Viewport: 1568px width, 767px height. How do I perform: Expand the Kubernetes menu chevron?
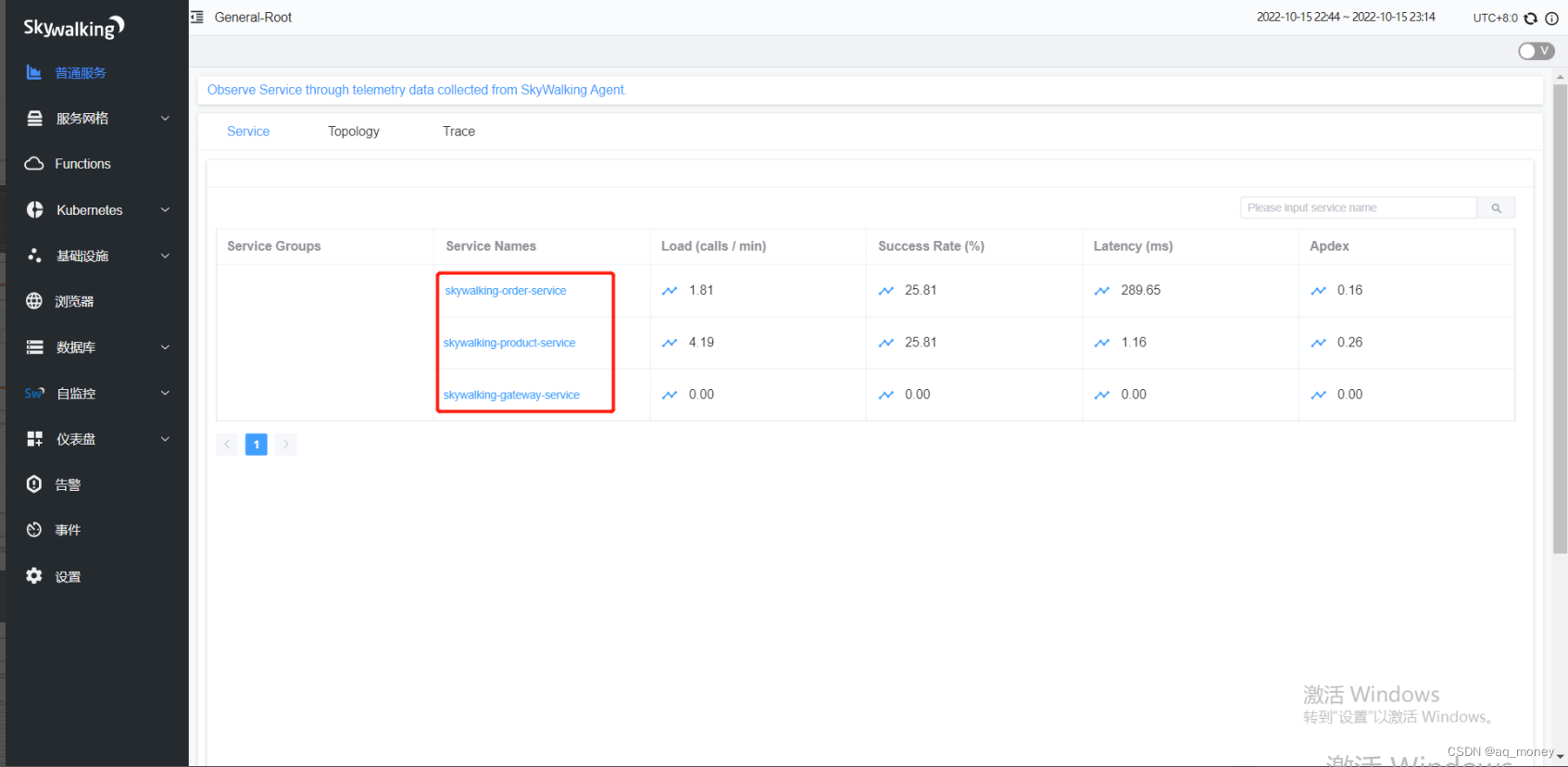pos(165,209)
